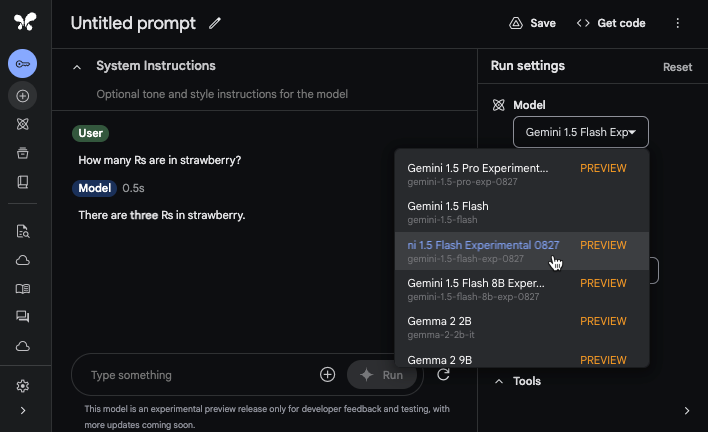Click the lower cloud icon in sidebar
This screenshot has width=708, height=432.
coord(23,346)
